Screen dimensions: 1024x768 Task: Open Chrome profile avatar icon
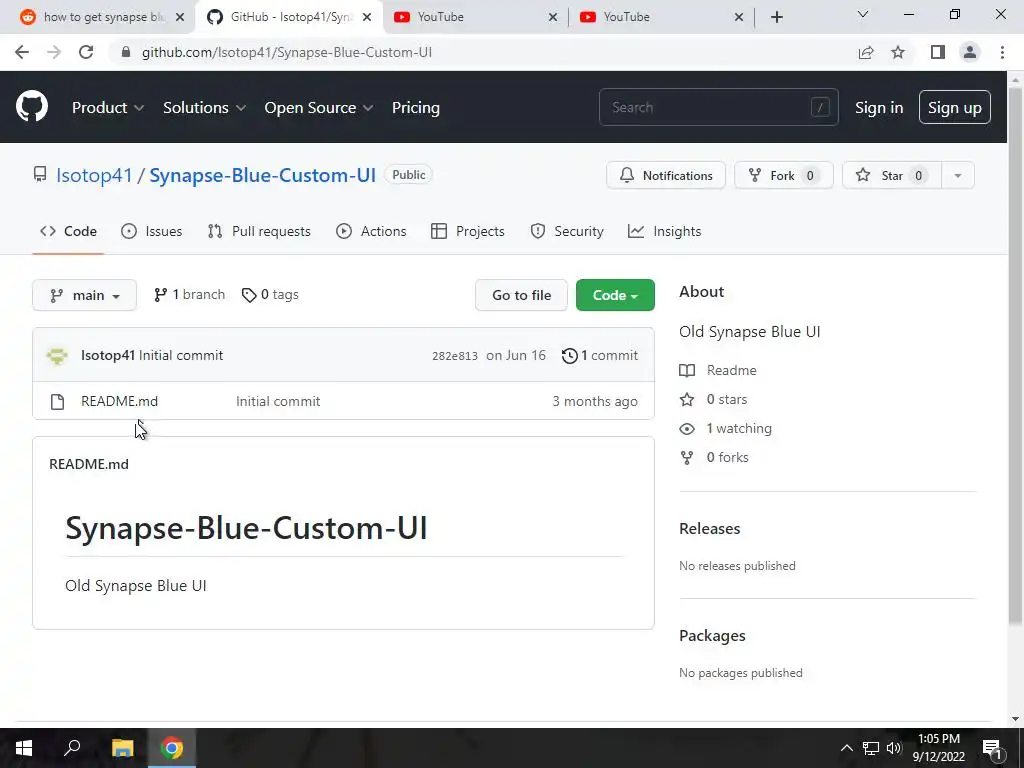(970, 52)
